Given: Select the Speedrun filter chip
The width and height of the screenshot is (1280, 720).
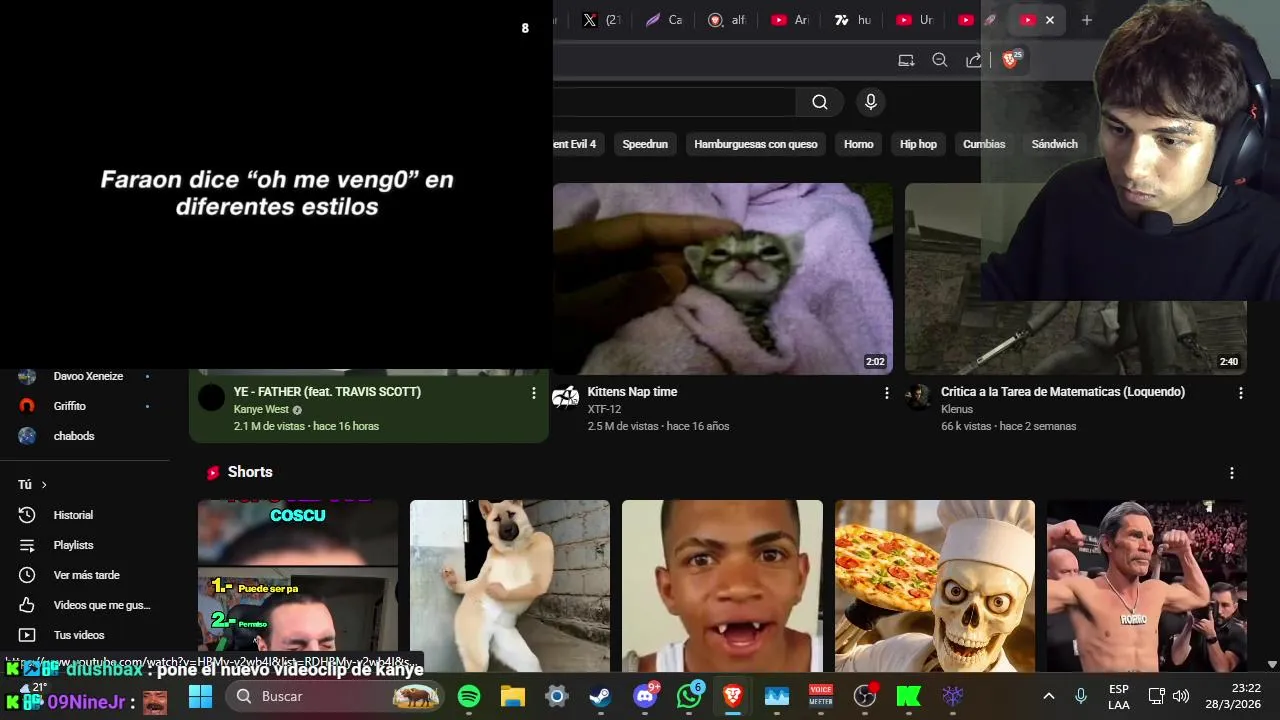Looking at the screenshot, I should pos(645,144).
